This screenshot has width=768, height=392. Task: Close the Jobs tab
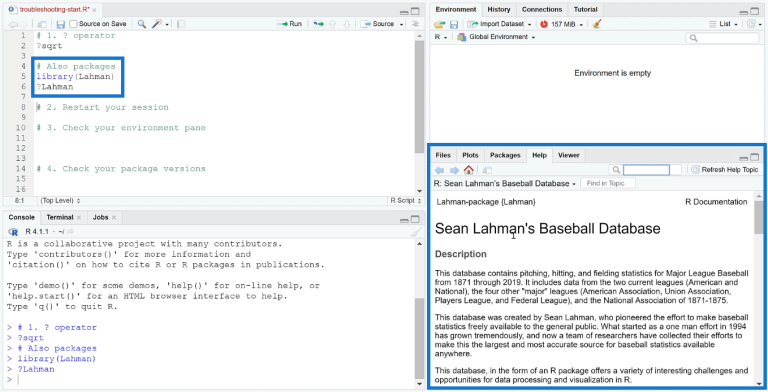tap(114, 218)
